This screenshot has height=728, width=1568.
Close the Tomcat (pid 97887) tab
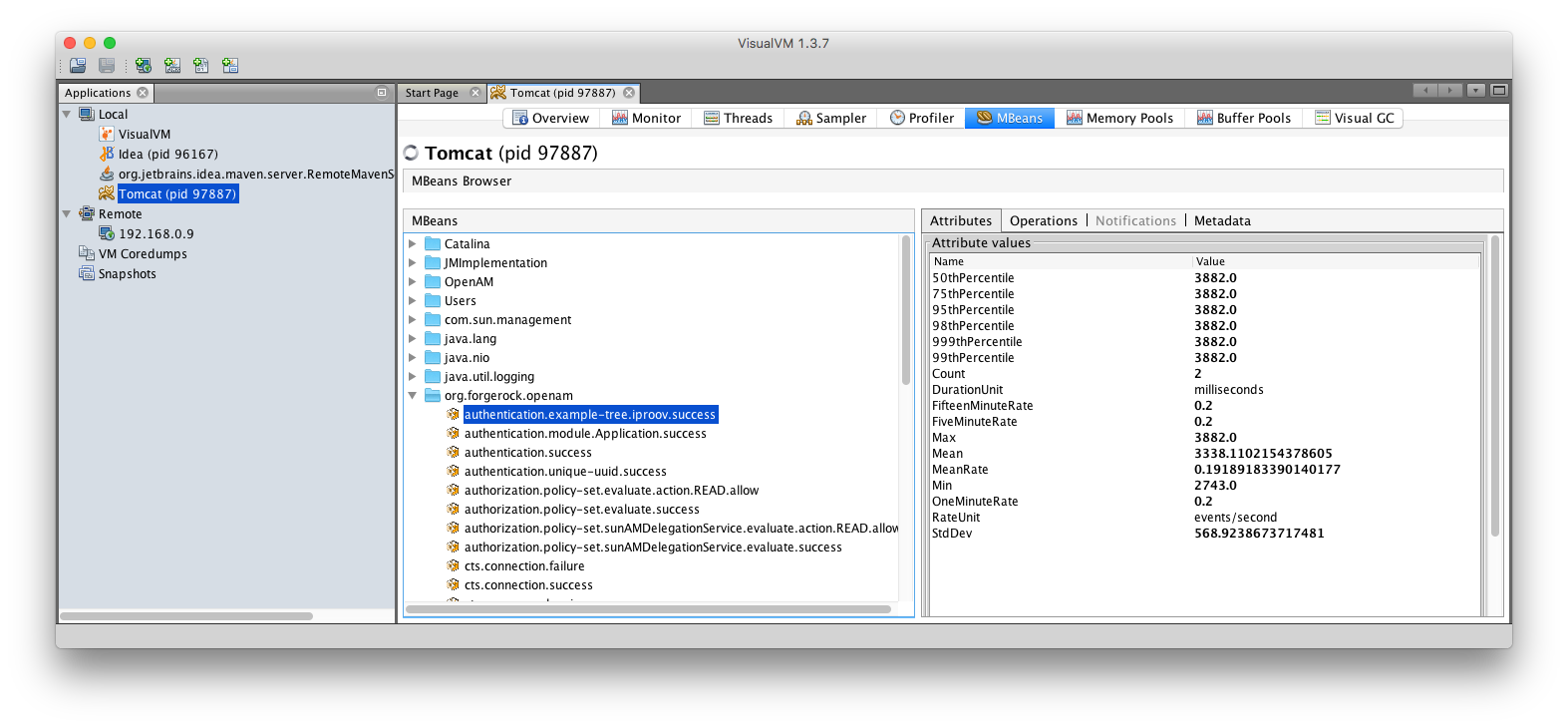coord(629,93)
